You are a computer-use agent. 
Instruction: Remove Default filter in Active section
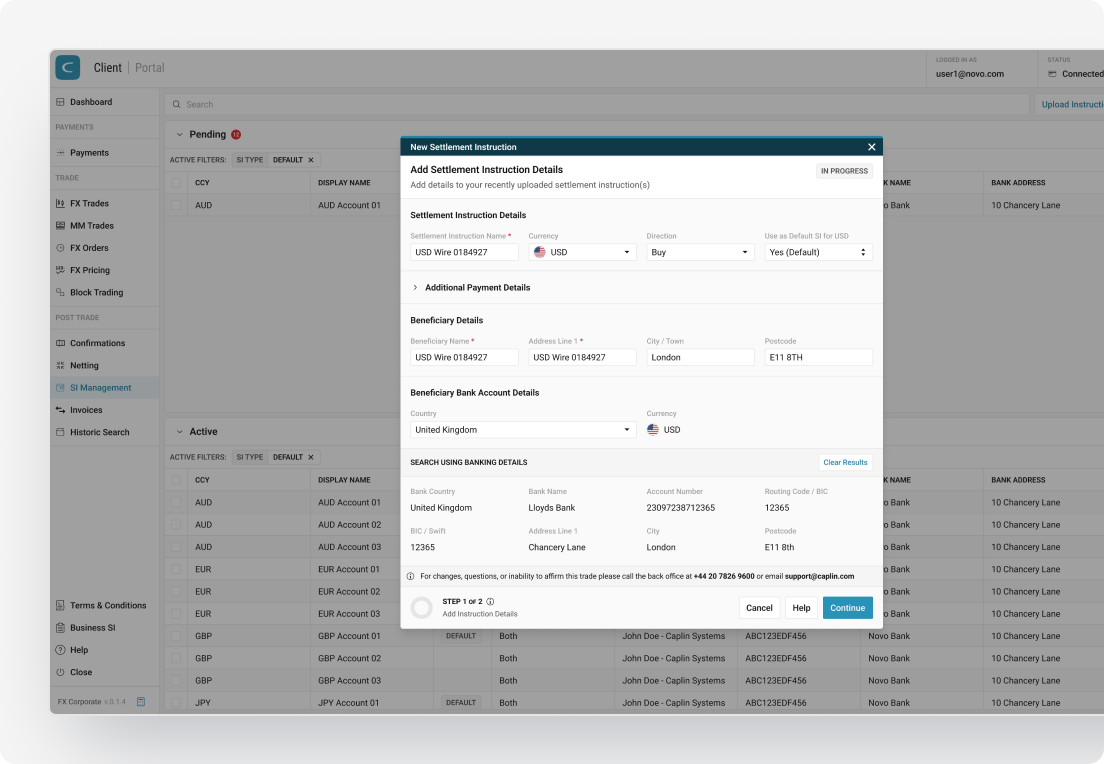click(310, 457)
